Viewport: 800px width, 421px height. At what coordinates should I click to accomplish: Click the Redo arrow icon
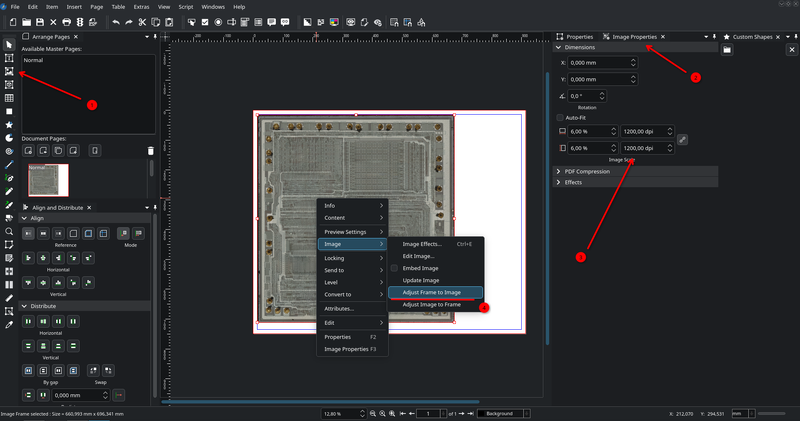click(129, 22)
